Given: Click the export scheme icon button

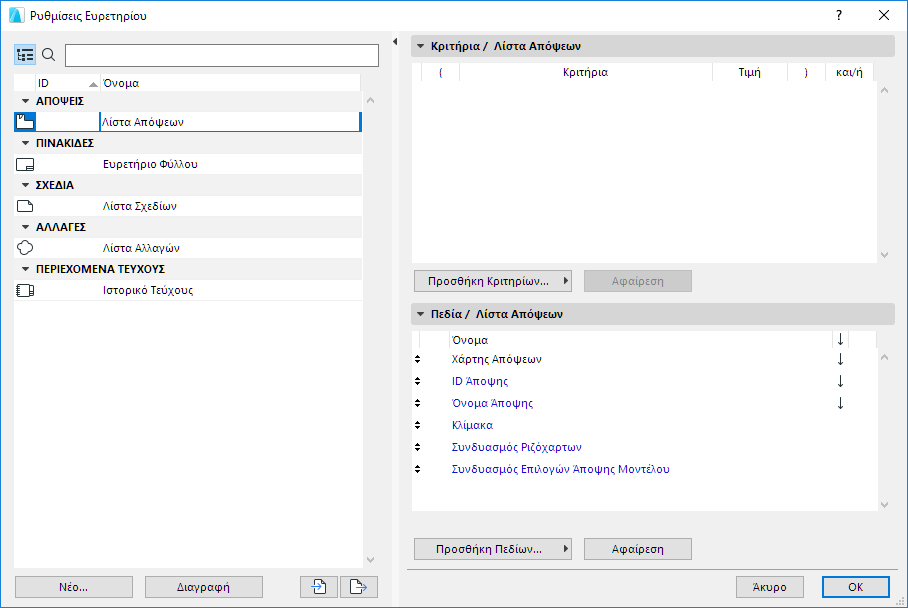Looking at the screenshot, I should point(358,587).
